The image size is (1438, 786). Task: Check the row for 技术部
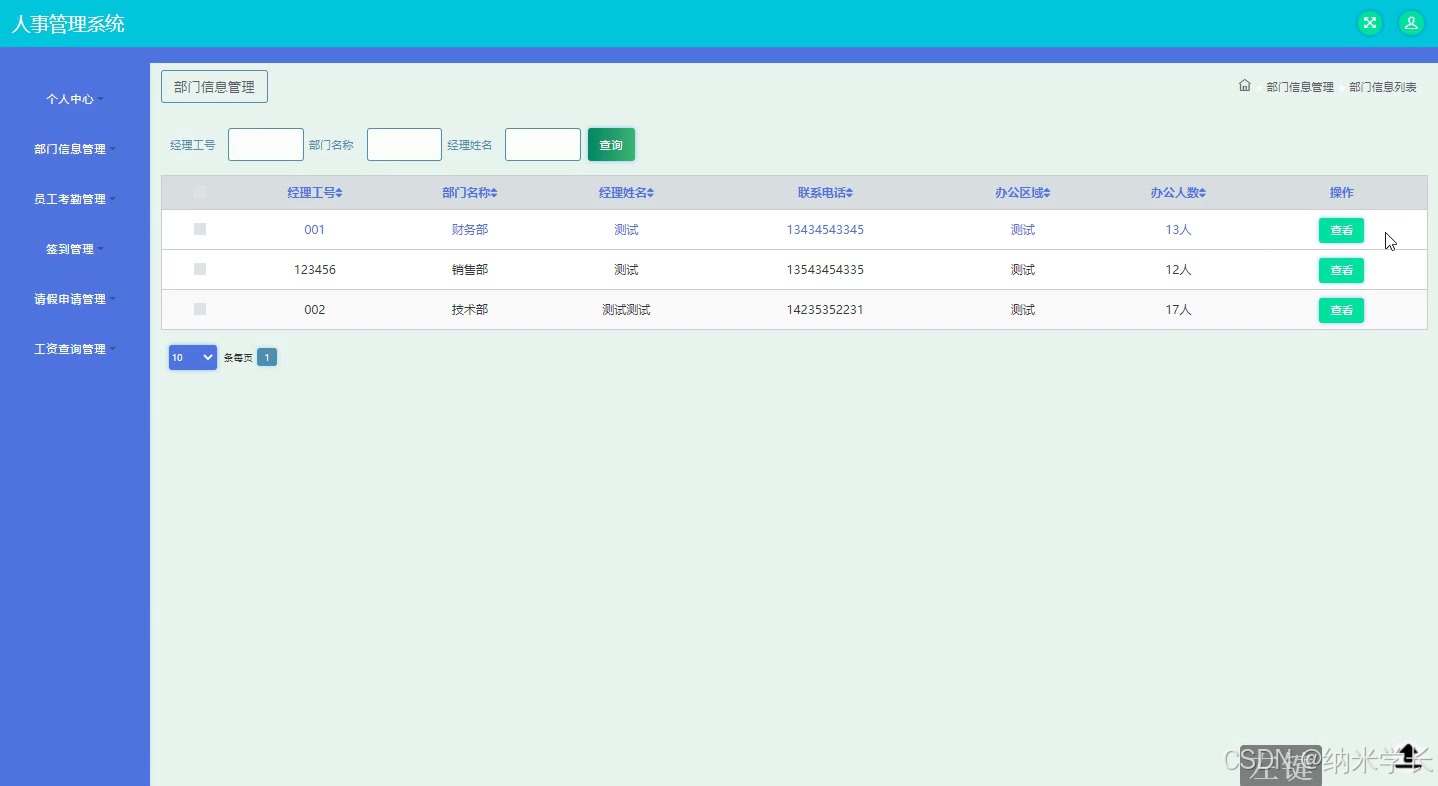click(200, 309)
